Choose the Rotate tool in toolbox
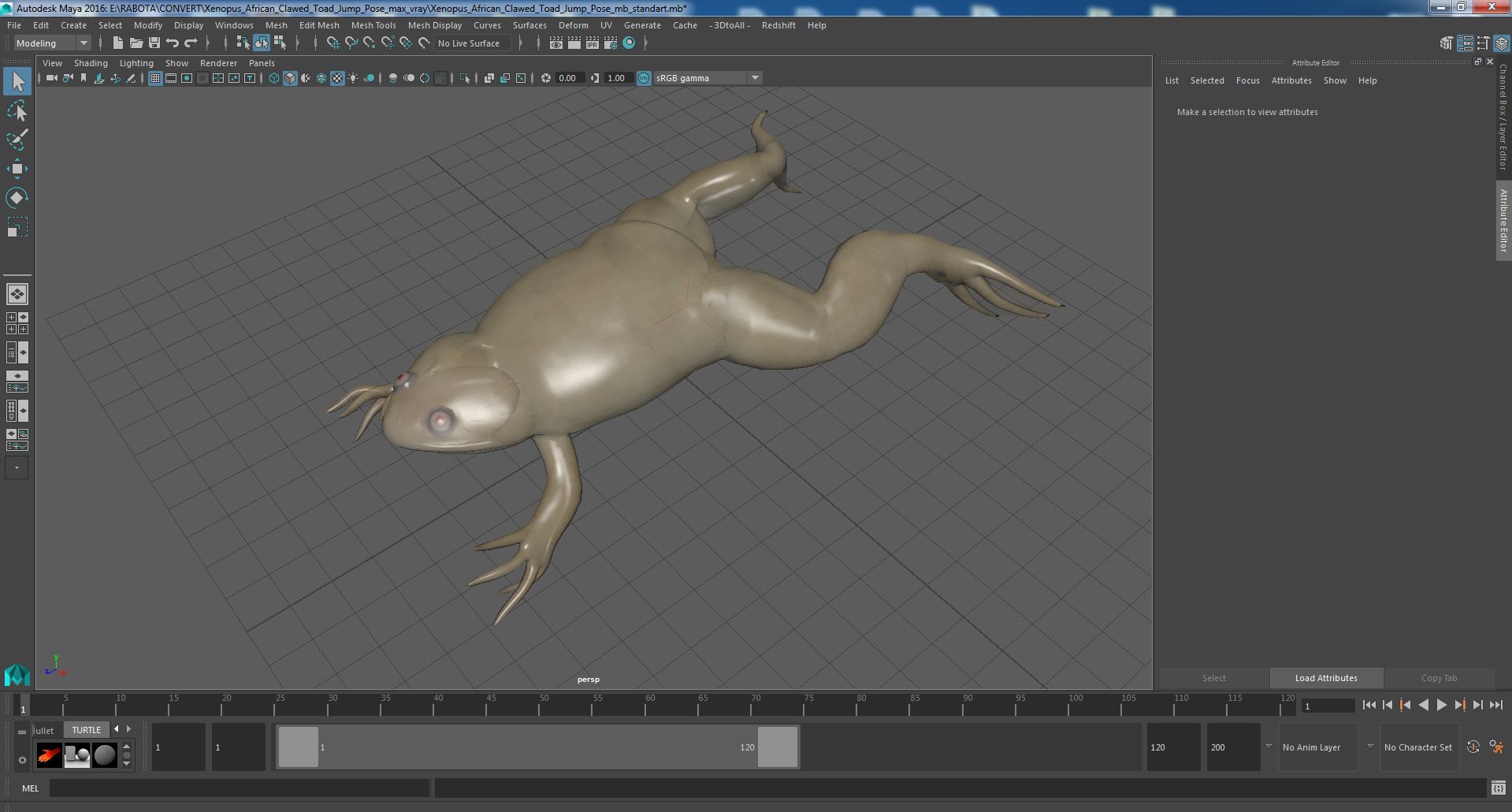This screenshot has height=812, width=1512. pyautogui.click(x=17, y=197)
